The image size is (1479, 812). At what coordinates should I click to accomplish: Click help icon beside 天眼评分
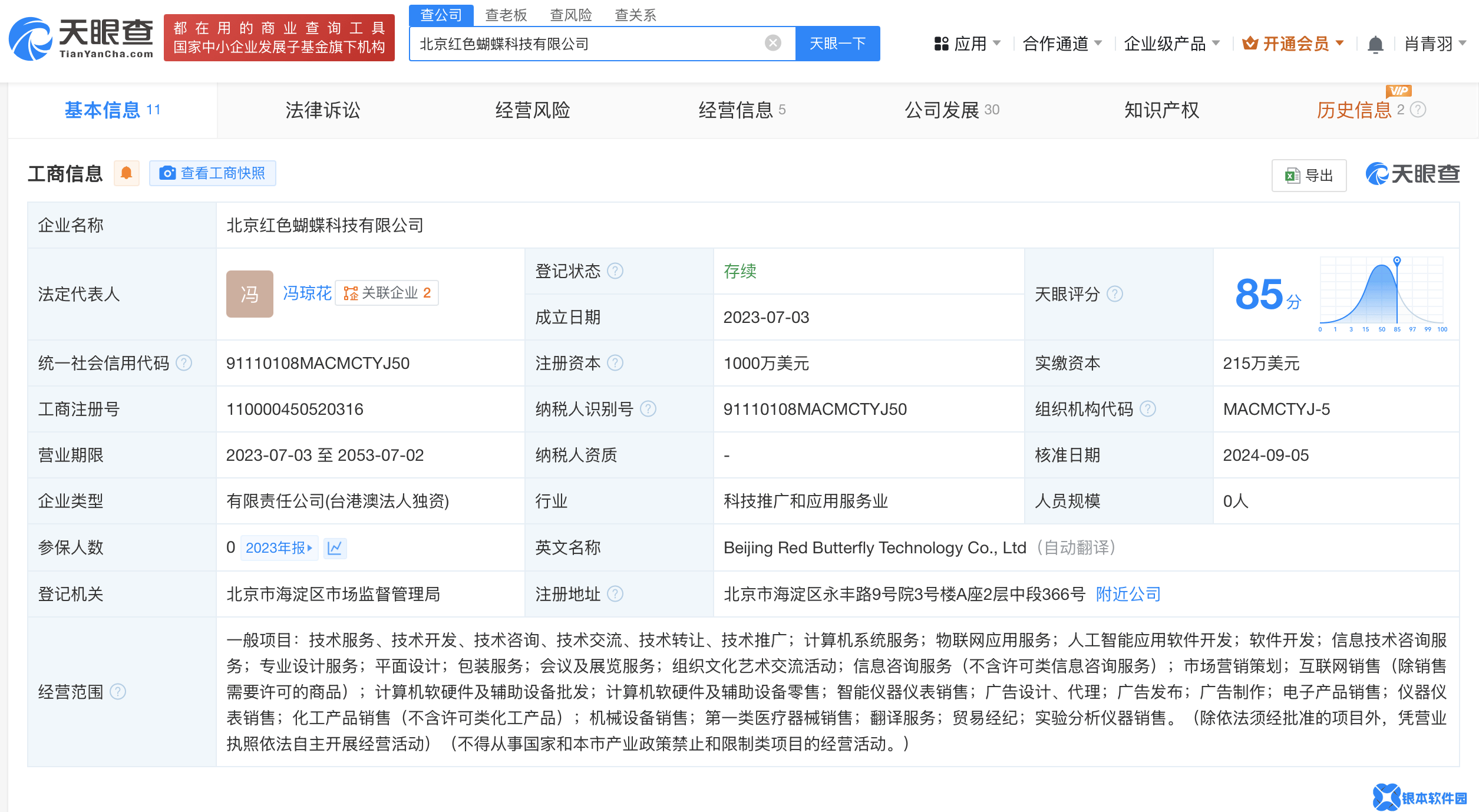tap(1114, 294)
